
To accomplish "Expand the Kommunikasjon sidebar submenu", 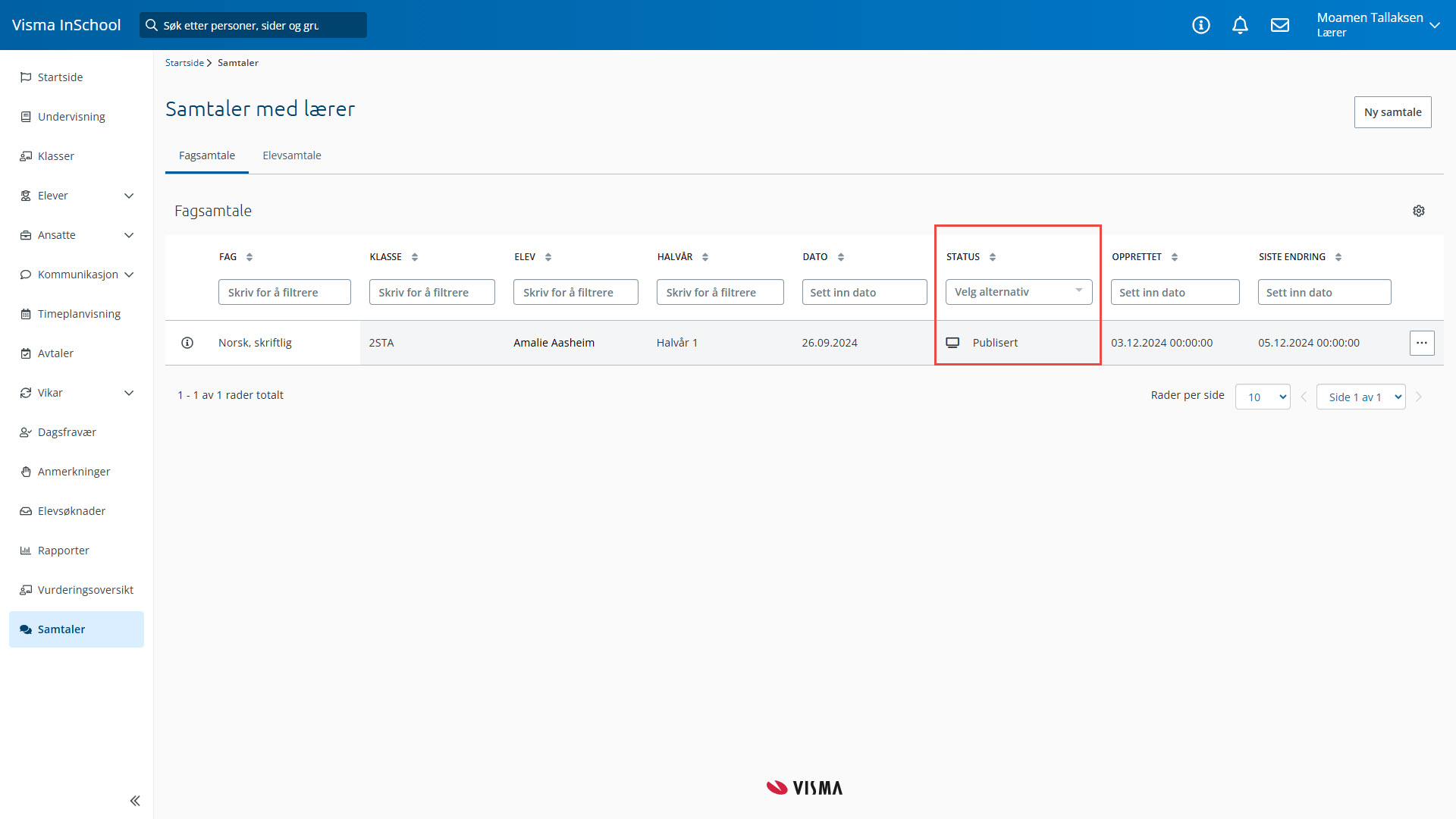I will 129,275.
